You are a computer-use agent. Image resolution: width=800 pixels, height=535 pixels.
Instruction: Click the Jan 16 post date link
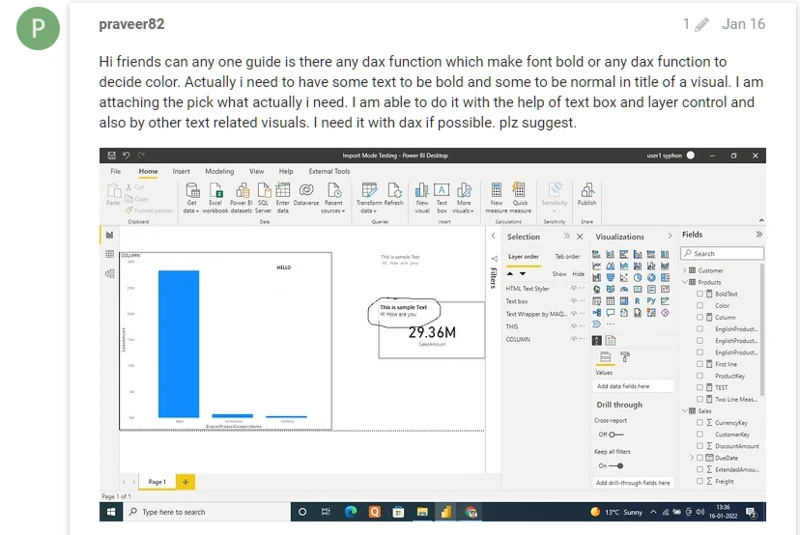coord(743,24)
